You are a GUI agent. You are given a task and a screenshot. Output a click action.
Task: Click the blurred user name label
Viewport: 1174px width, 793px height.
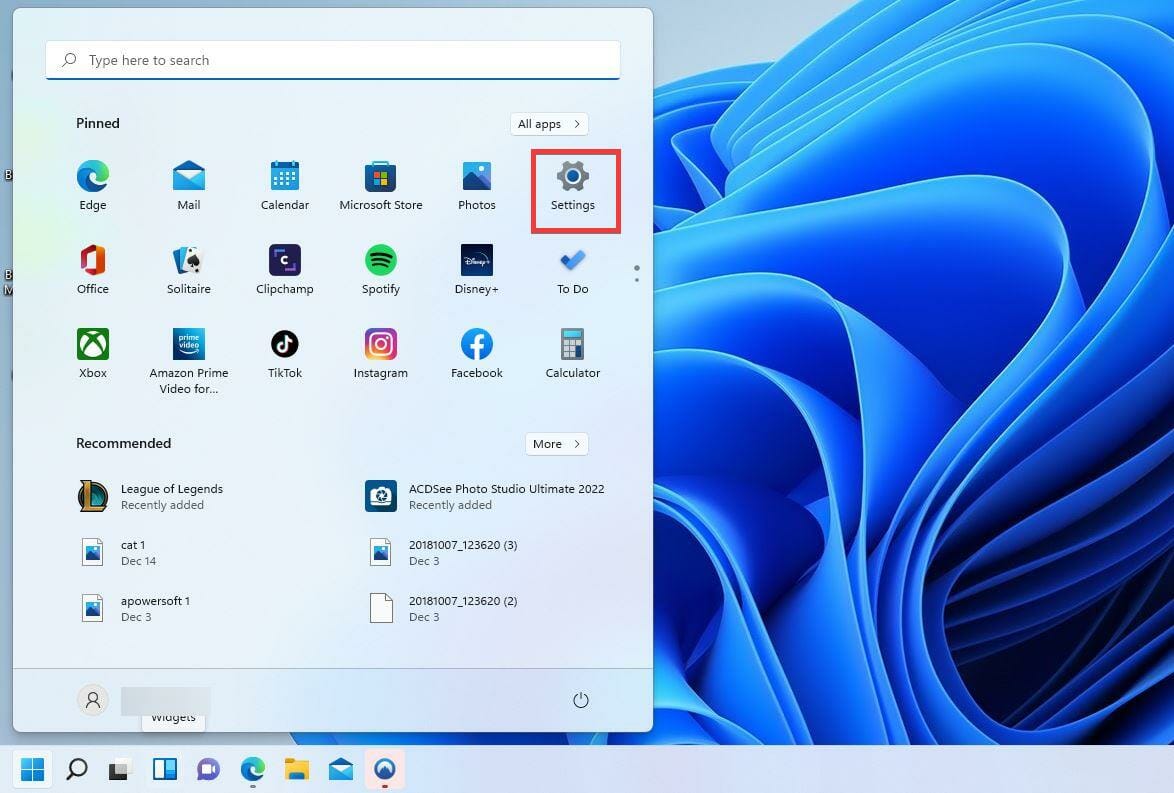click(x=165, y=700)
